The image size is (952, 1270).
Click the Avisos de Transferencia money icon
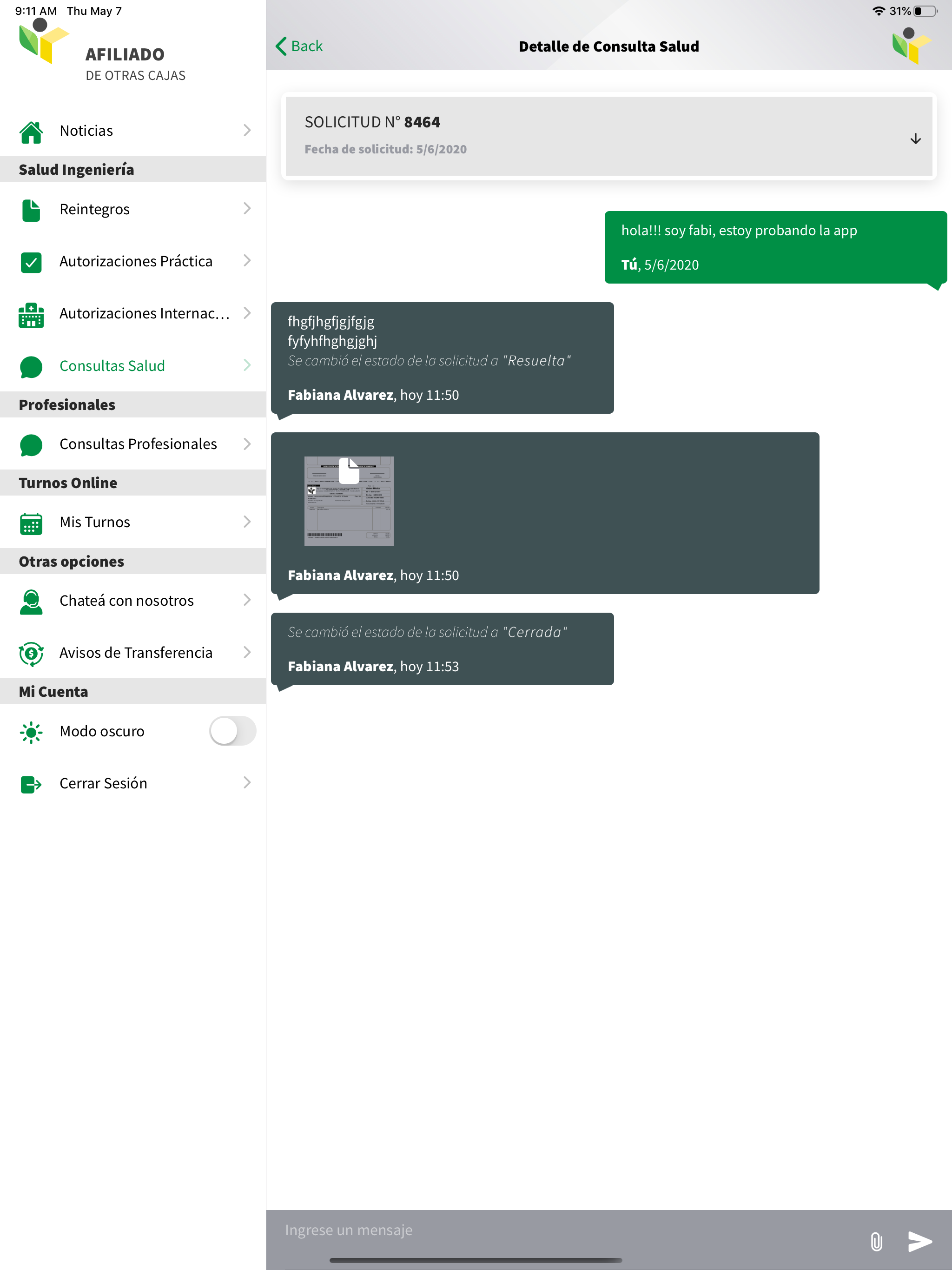tap(31, 654)
